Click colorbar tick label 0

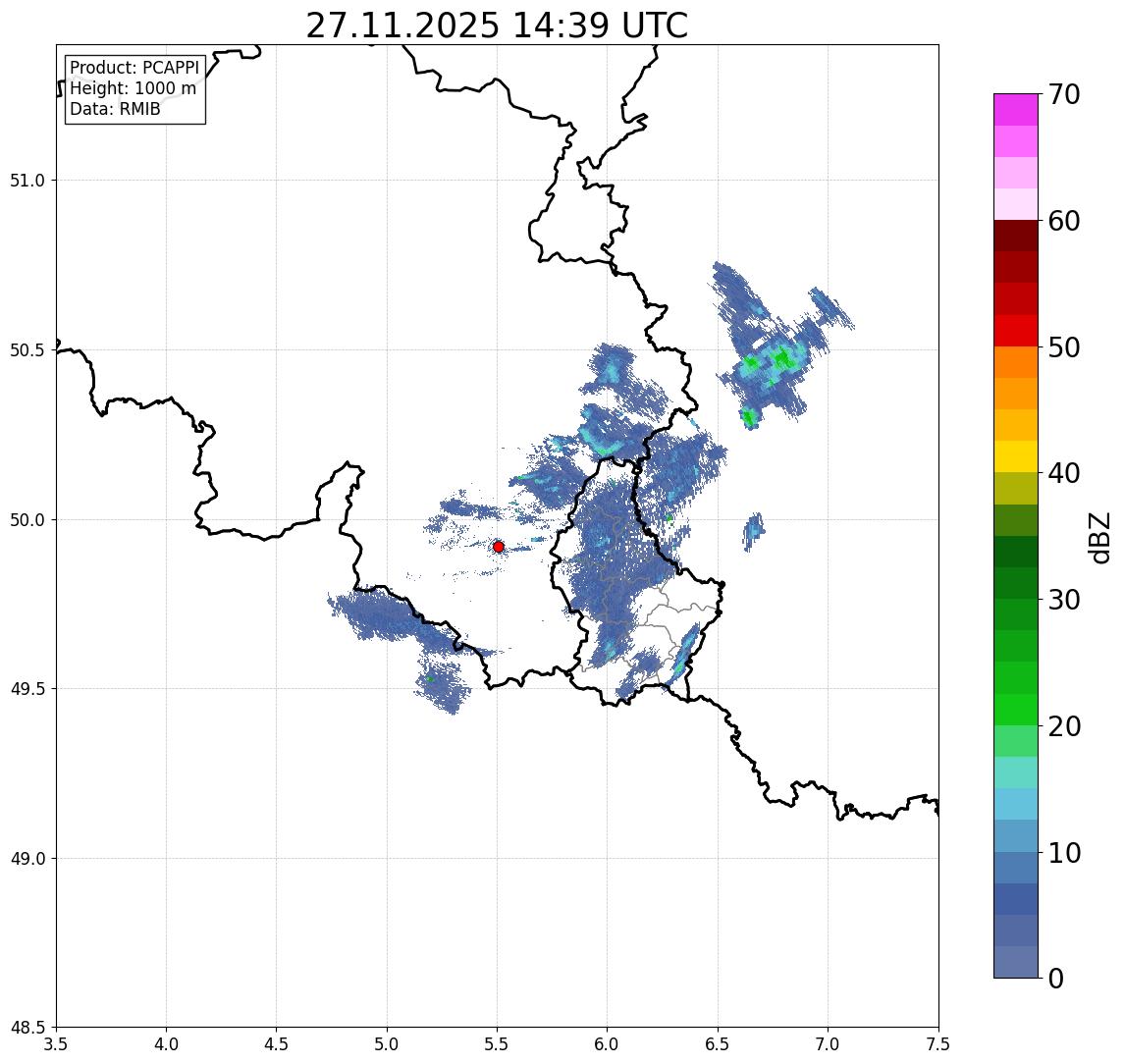tap(1056, 978)
